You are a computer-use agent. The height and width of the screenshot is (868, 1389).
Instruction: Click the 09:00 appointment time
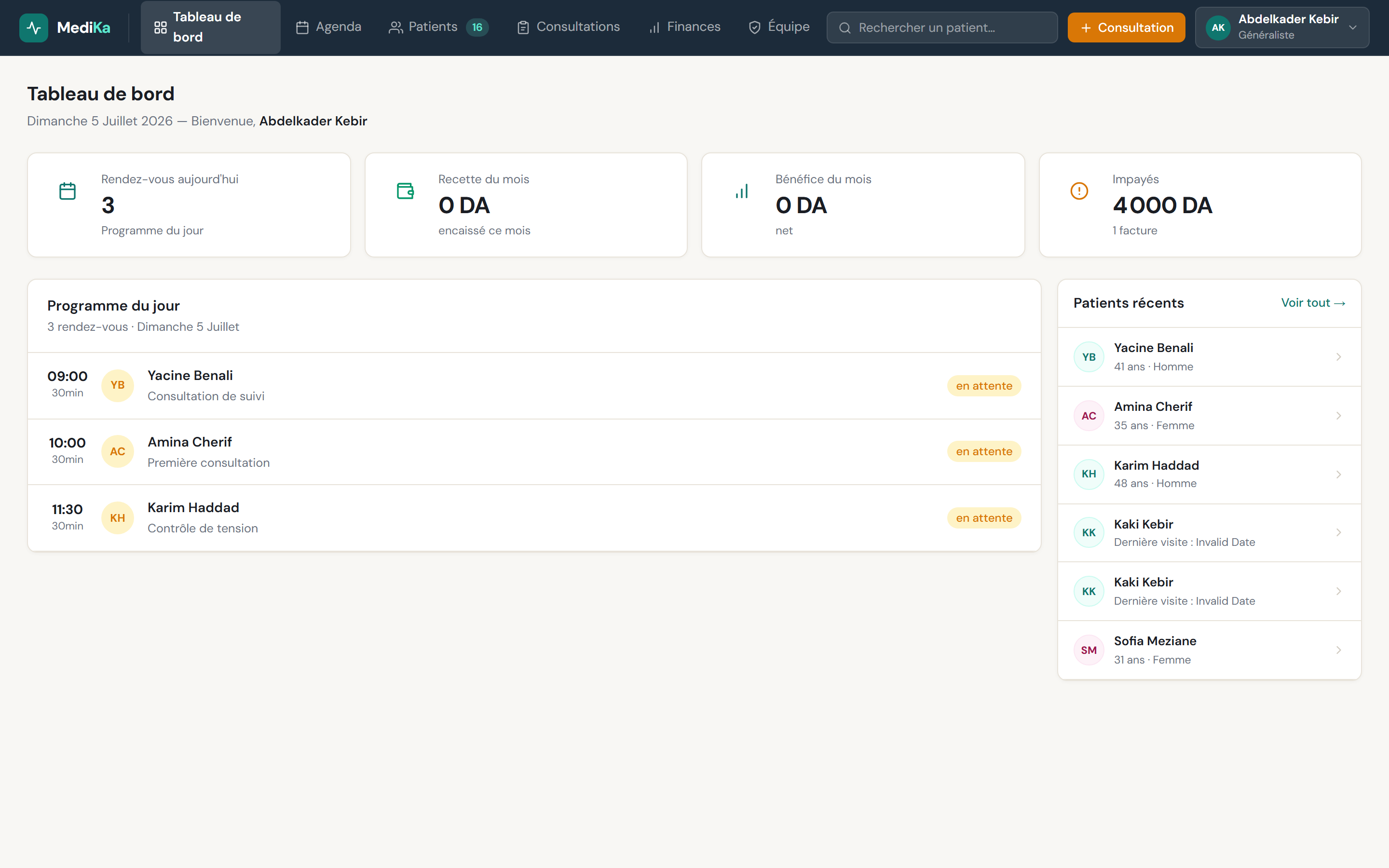pyautogui.click(x=67, y=377)
